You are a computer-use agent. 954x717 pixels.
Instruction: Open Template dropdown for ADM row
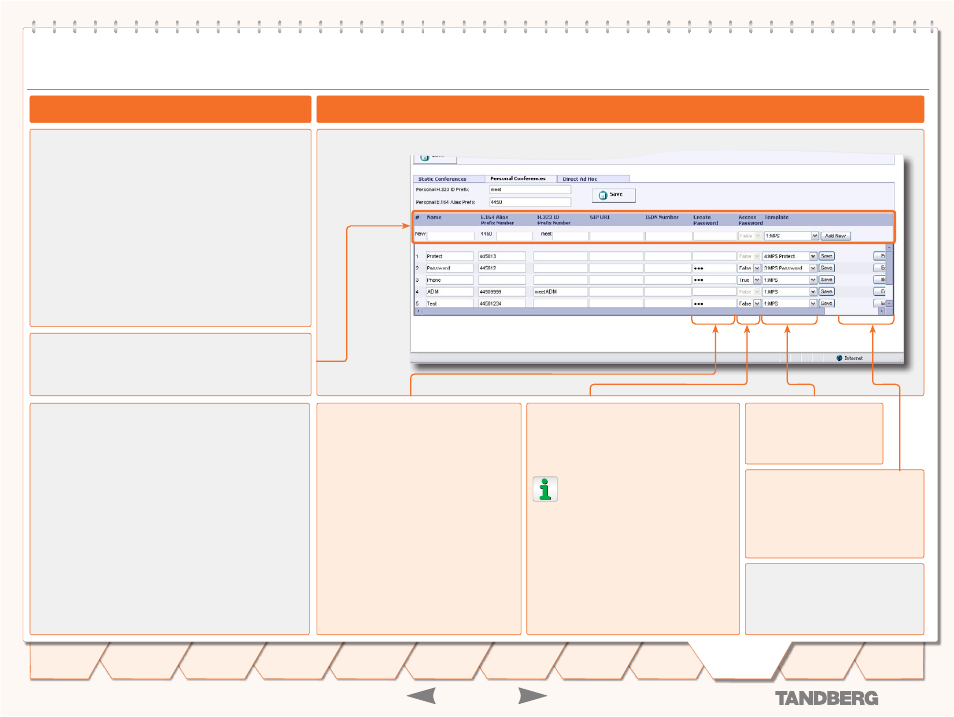pos(789,292)
